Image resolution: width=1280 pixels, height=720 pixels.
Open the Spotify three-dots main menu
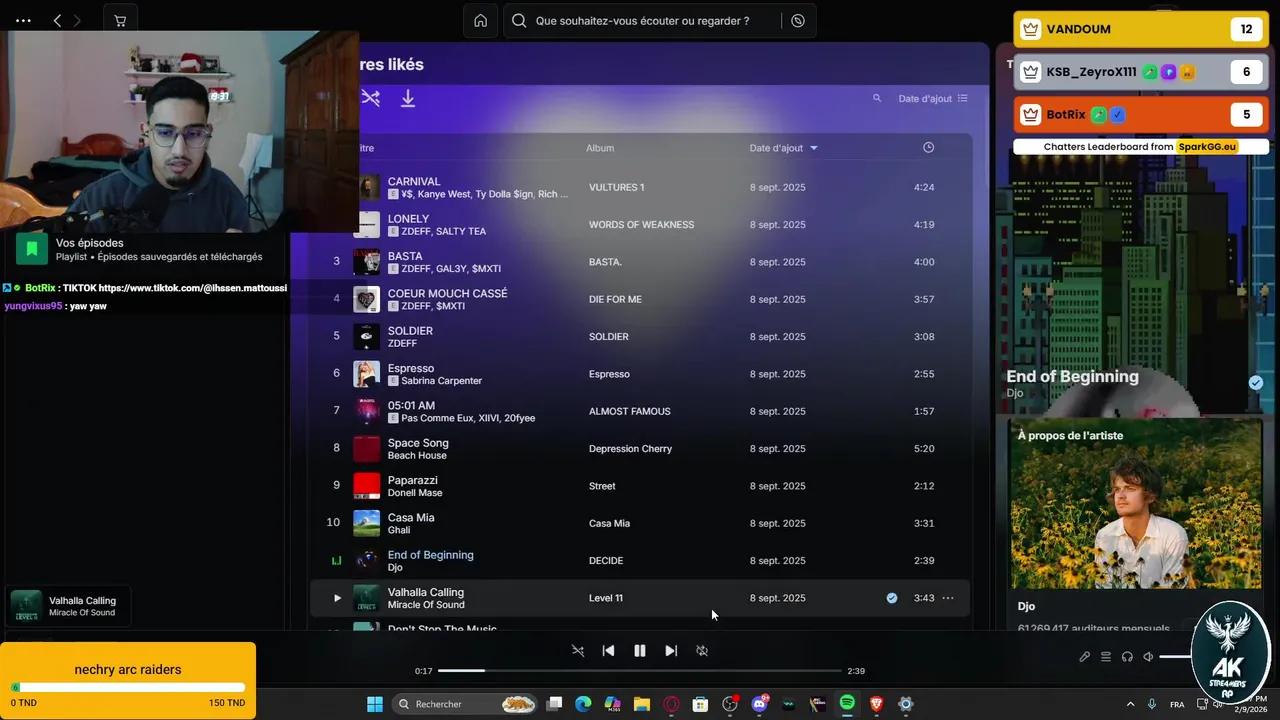click(23, 20)
